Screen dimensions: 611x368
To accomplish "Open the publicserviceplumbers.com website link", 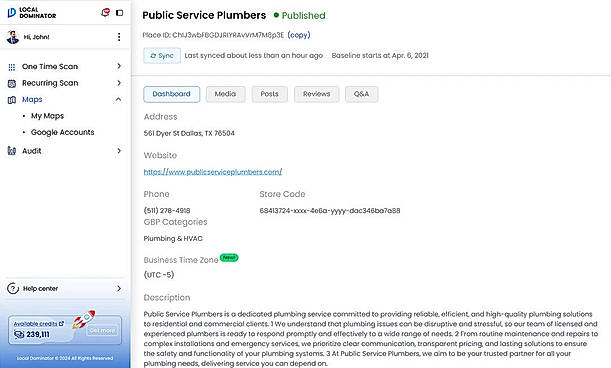I will [213, 172].
